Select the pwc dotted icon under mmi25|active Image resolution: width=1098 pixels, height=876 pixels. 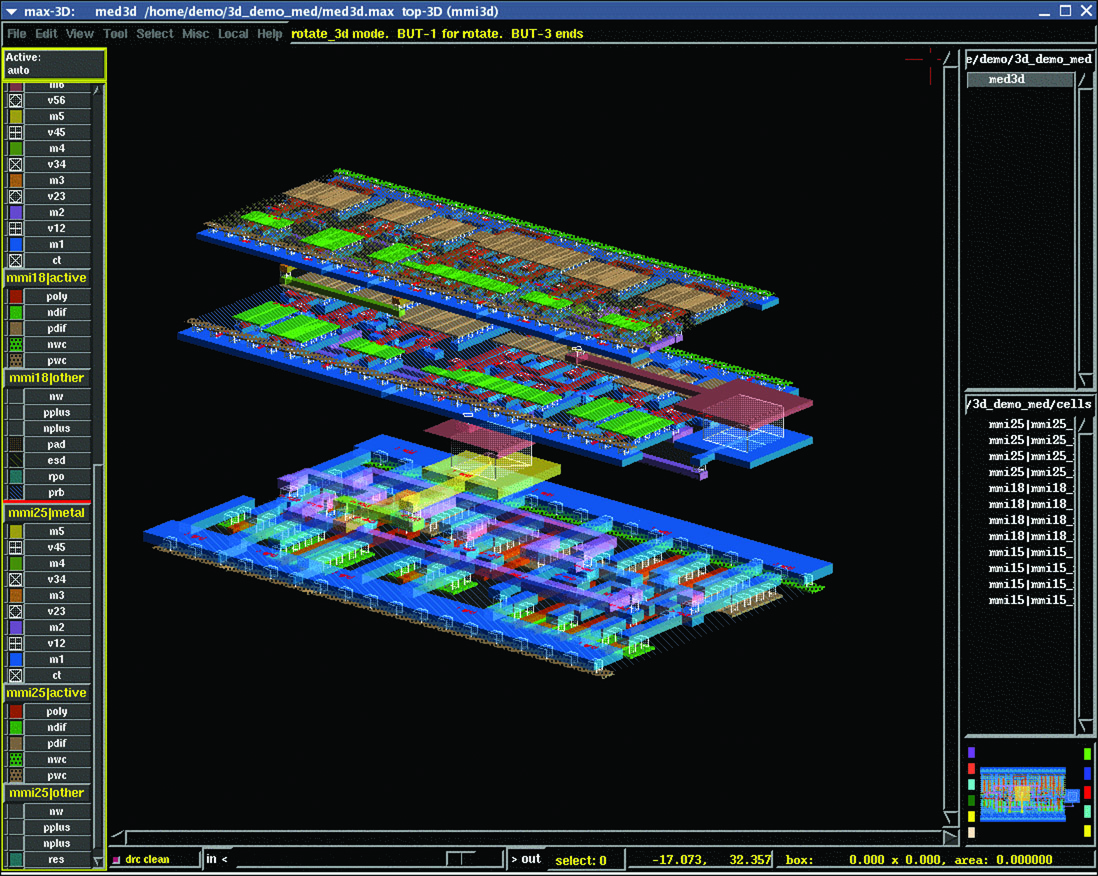pos(15,776)
